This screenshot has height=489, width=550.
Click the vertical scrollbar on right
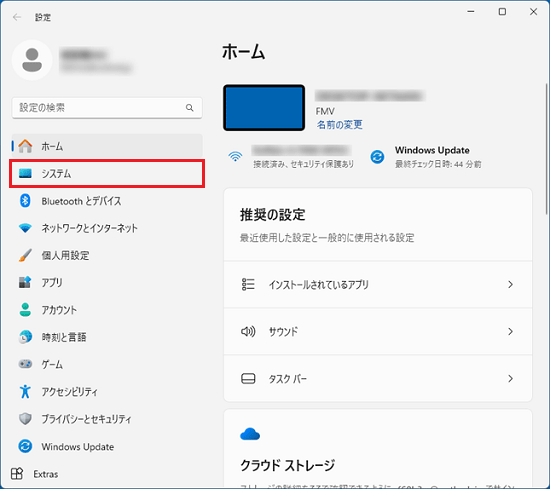[546, 149]
